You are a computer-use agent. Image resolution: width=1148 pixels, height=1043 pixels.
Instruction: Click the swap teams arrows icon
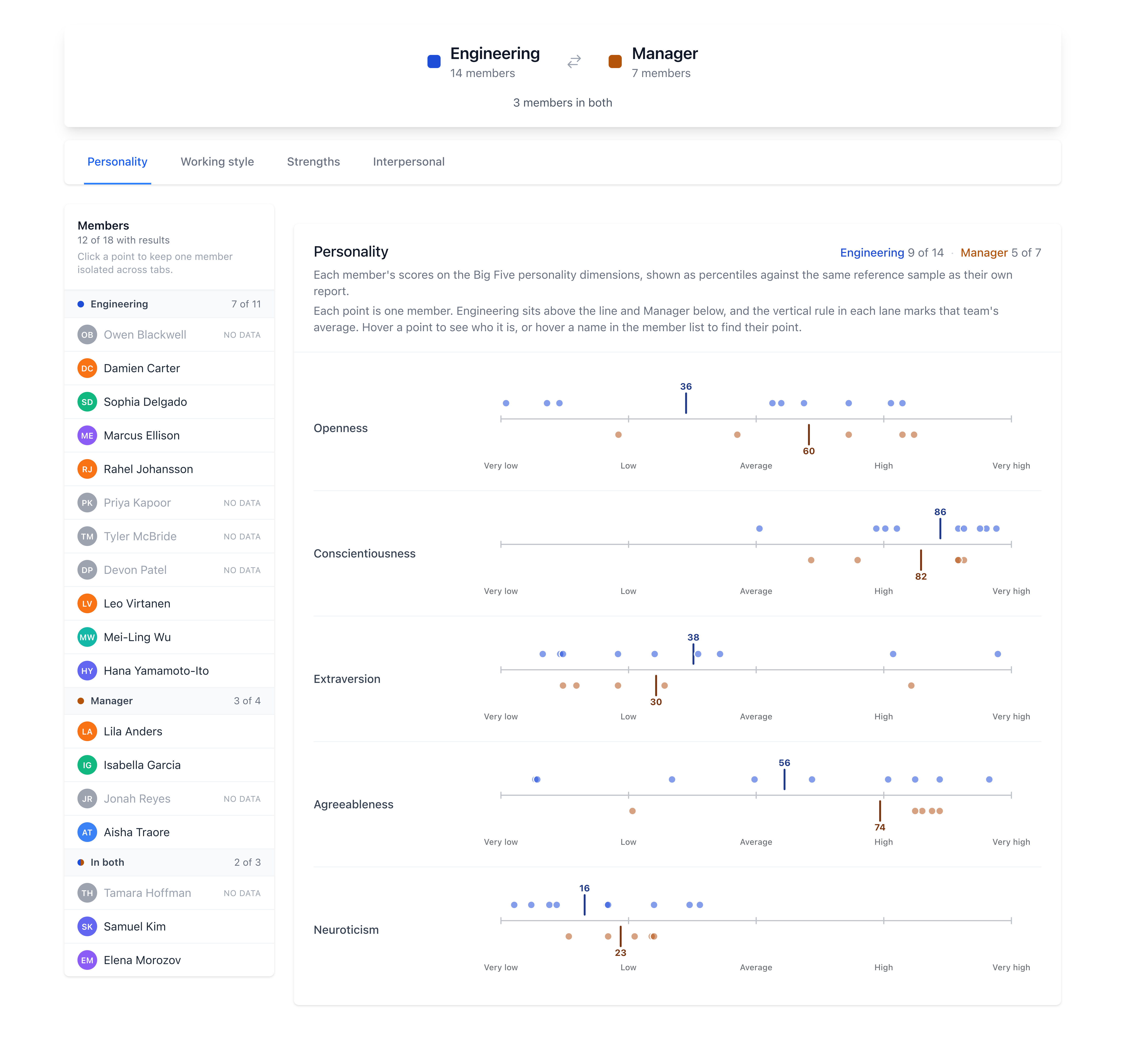tap(574, 61)
